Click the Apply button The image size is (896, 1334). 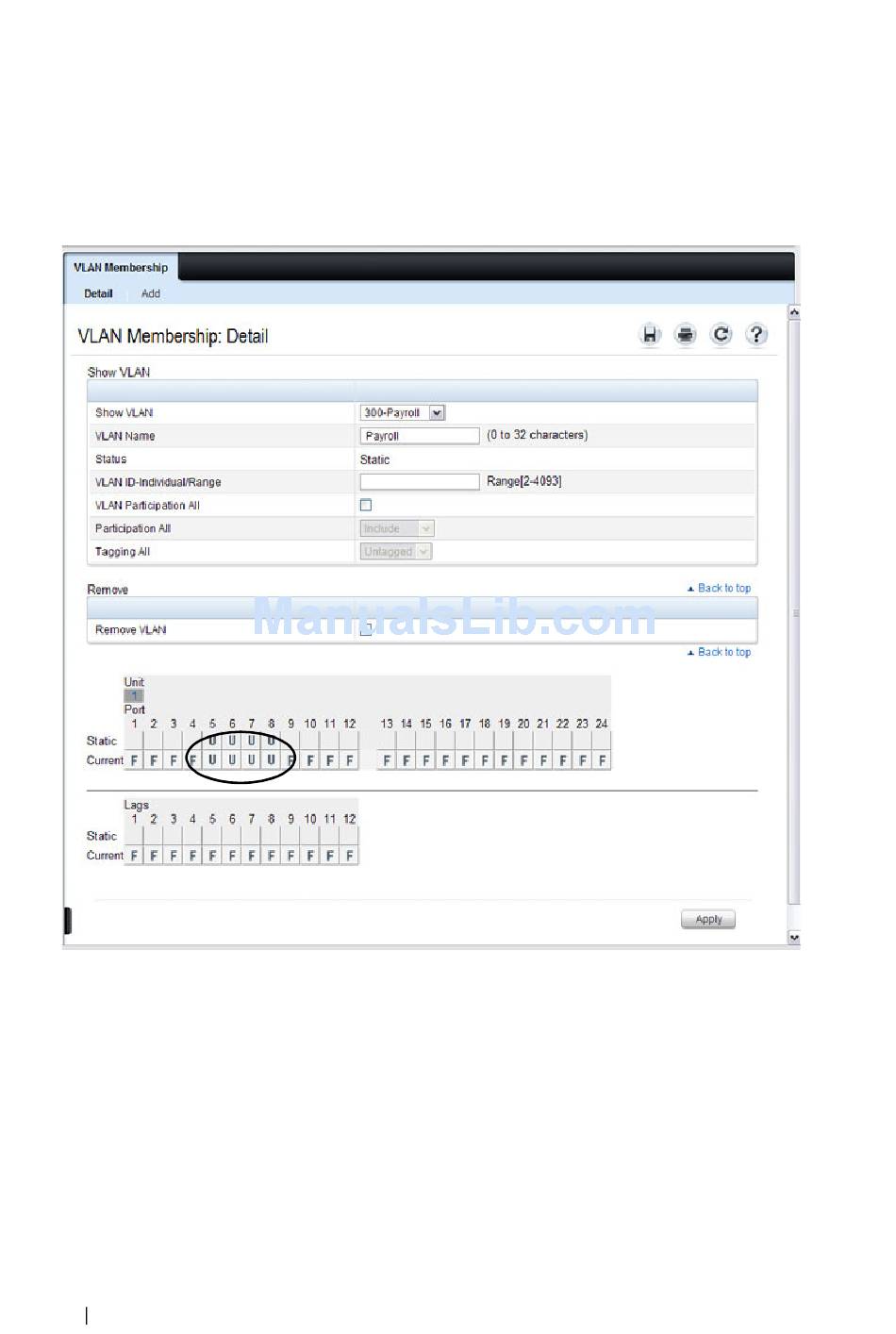click(708, 920)
